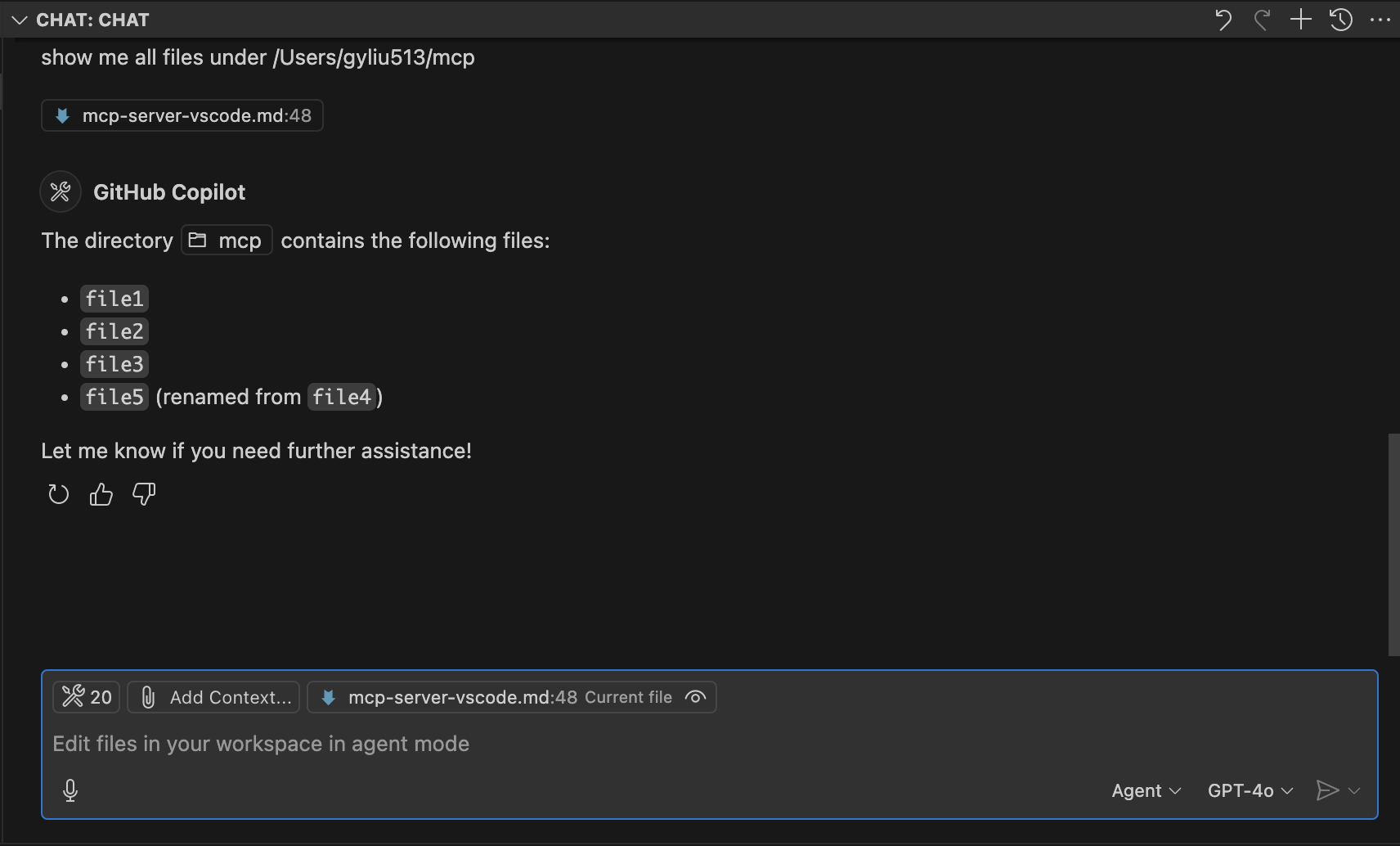This screenshot has width=1400, height=846.
Task: Toggle current file context eye icon
Action: (696, 697)
